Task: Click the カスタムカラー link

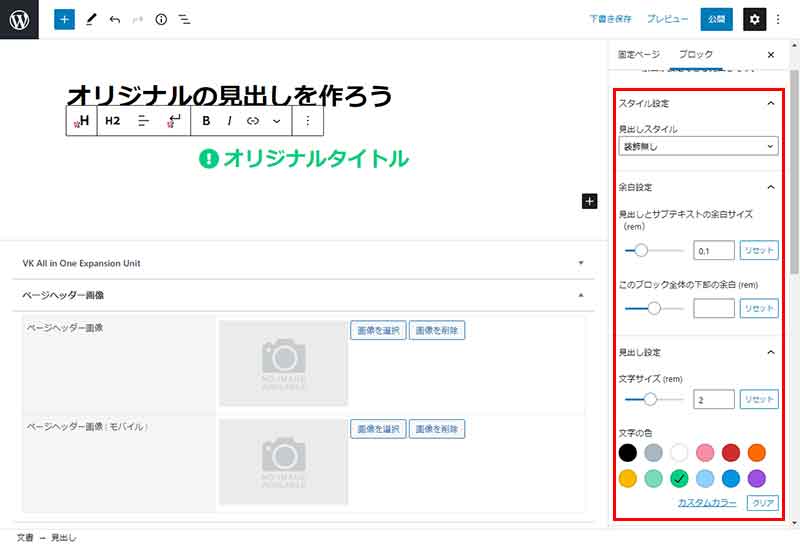Action: [708, 502]
